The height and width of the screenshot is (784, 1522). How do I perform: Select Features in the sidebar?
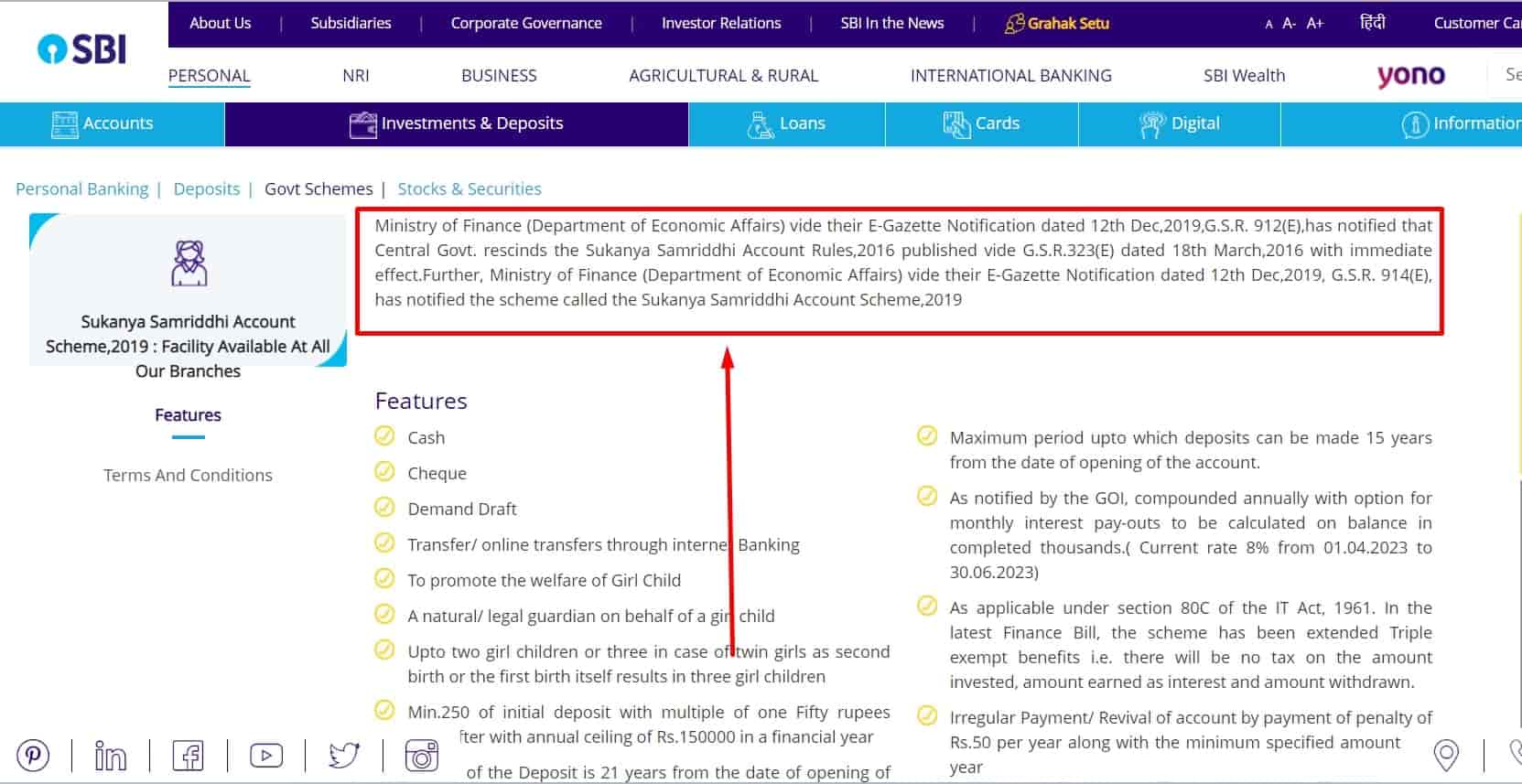[x=188, y=415]
